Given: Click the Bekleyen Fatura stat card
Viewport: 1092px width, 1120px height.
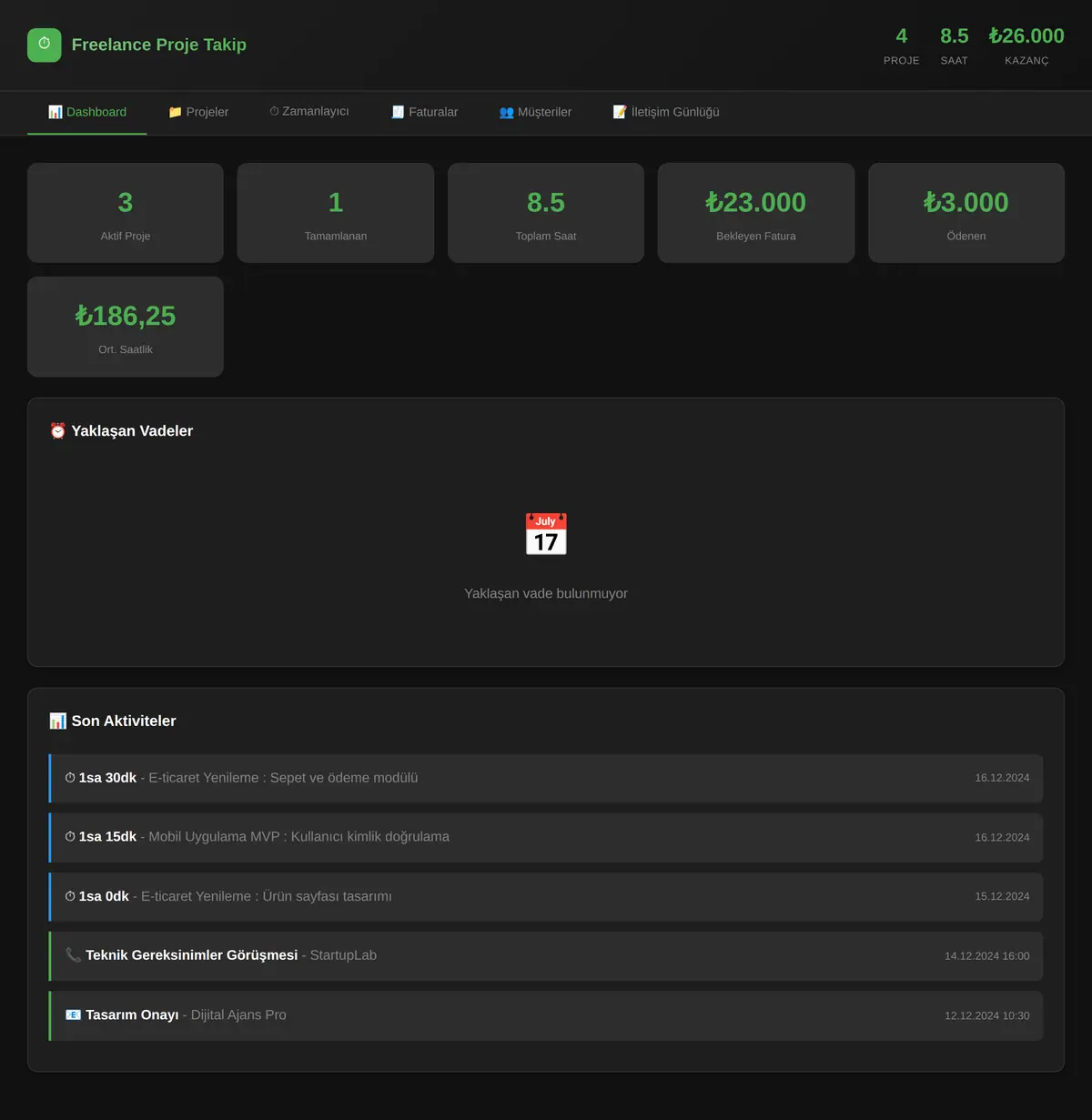Looking at the screenshot, I should [x=756, y=213].
